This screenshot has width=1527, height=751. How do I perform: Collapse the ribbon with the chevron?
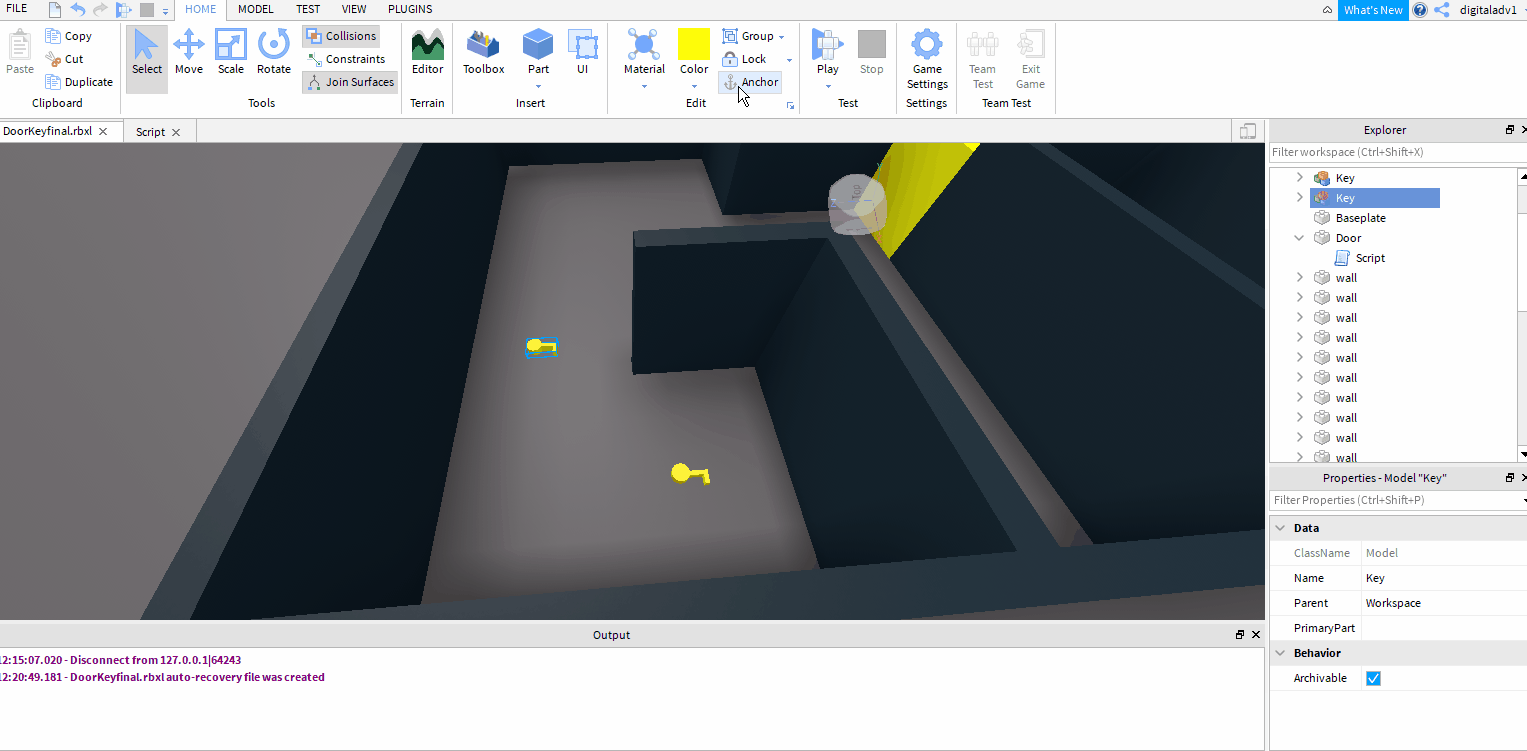(1327, 10)
